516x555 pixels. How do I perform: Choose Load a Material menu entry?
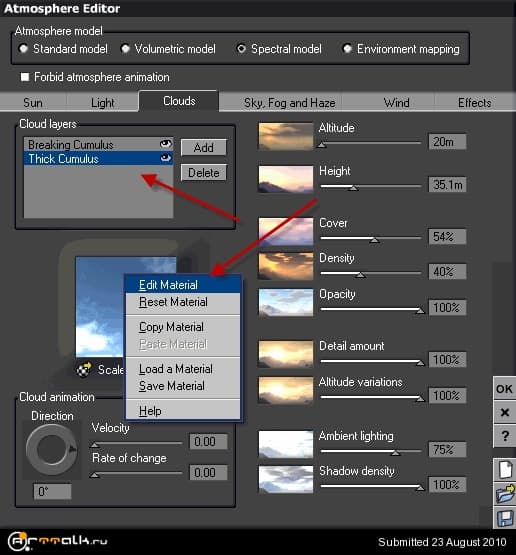point(183,369)
